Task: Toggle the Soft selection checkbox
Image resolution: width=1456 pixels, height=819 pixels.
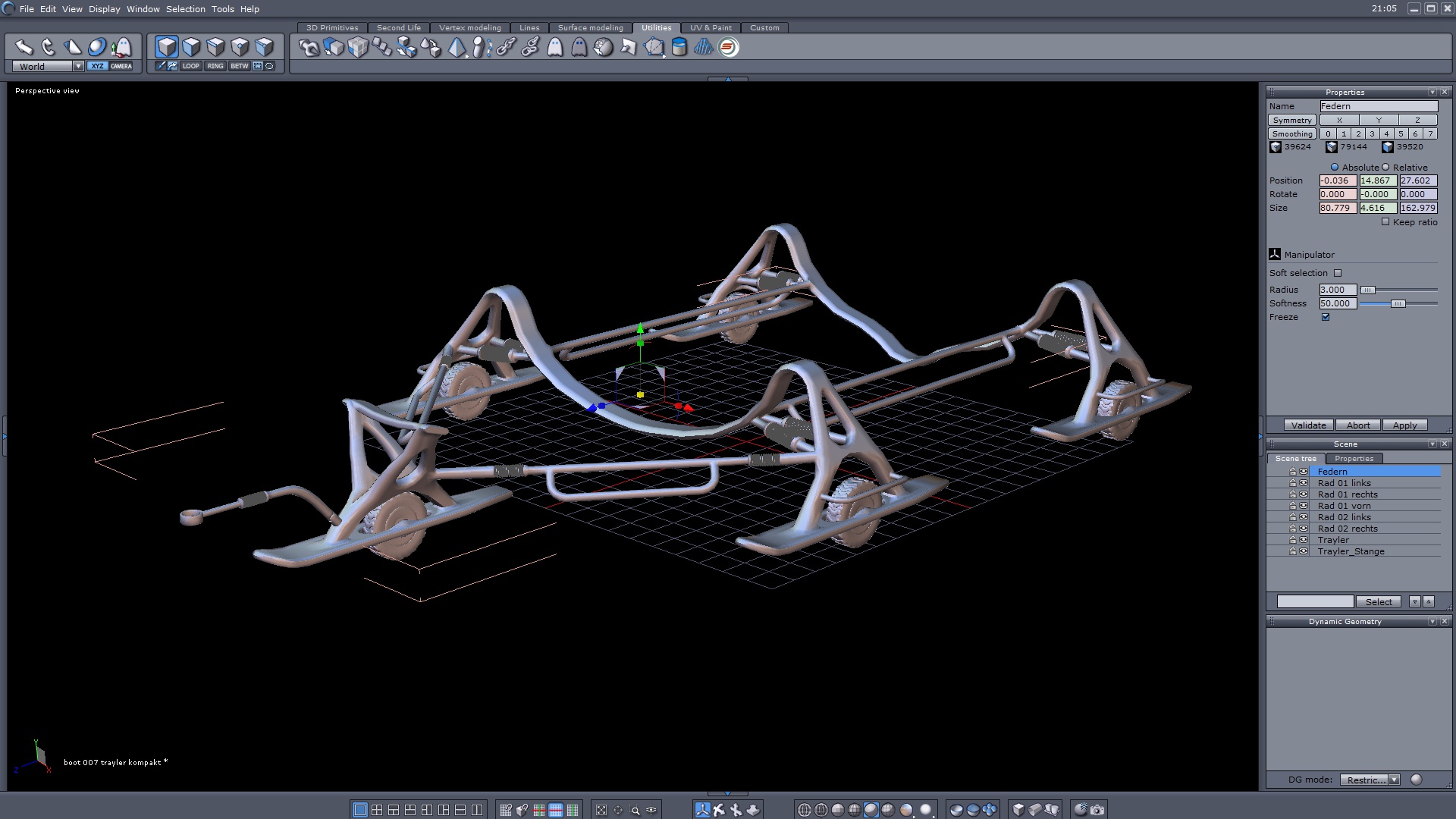Action: click(1338, 273)
